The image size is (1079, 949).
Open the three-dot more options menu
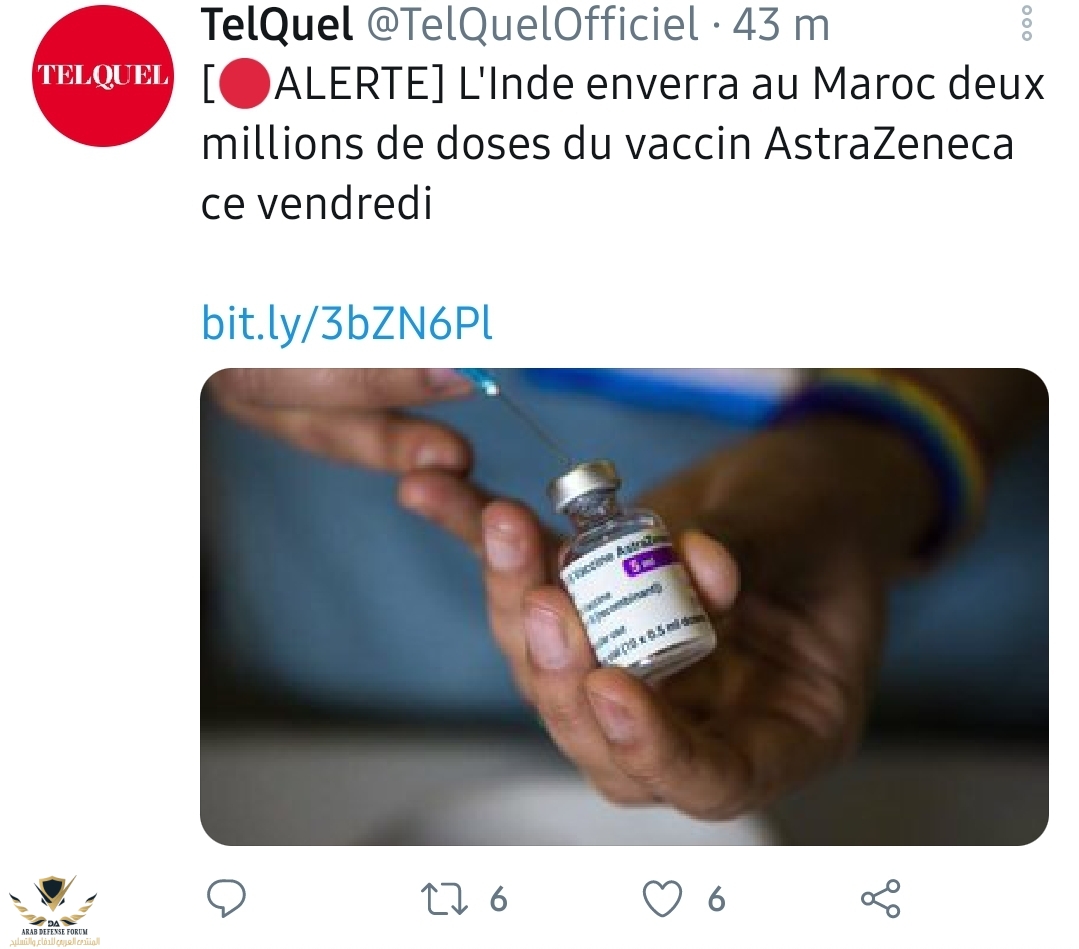pyautogui.click(x=1027, y=23)
